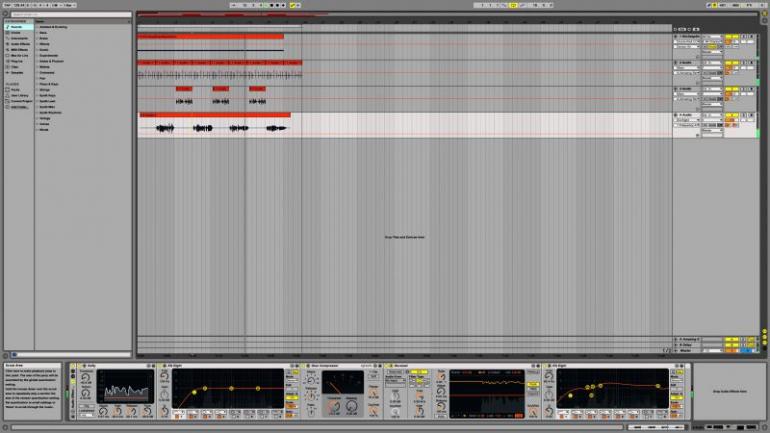Select the Instruments browser category
The image size is (770, 433).
click(x=19, y=38)
